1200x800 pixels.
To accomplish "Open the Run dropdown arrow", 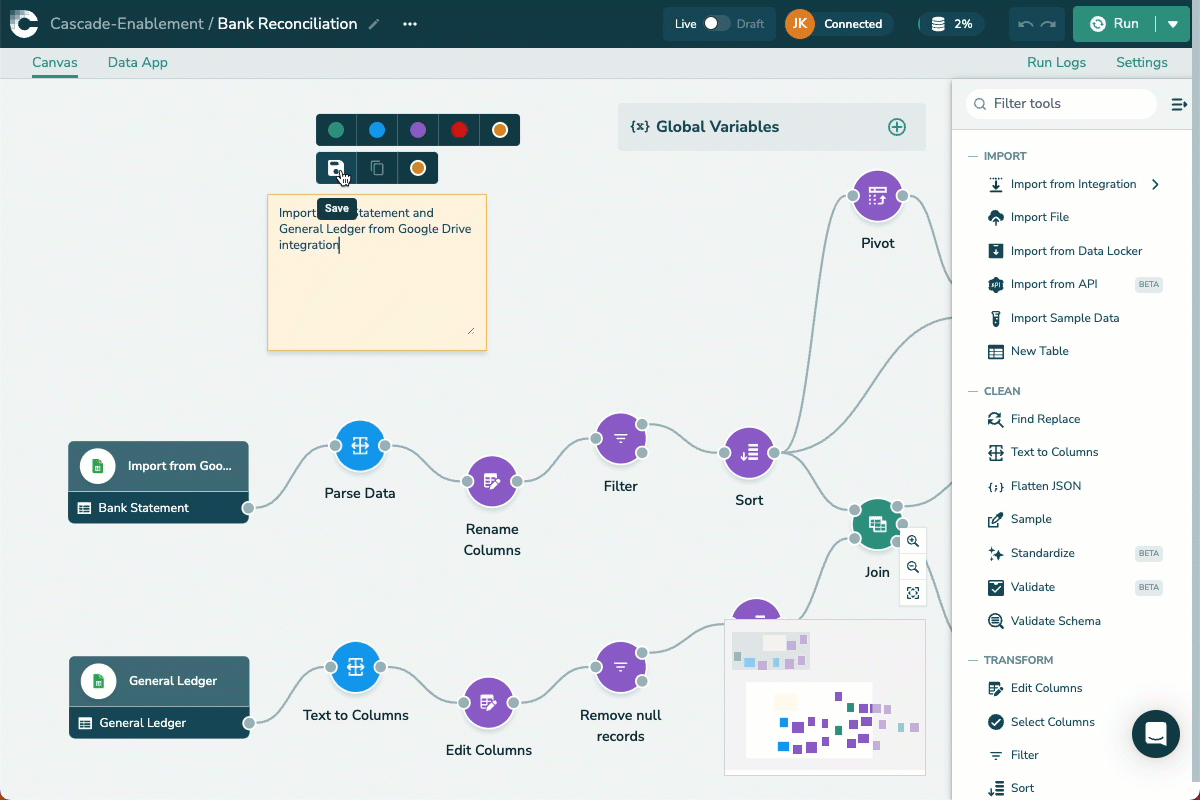I will point(1173,24).
